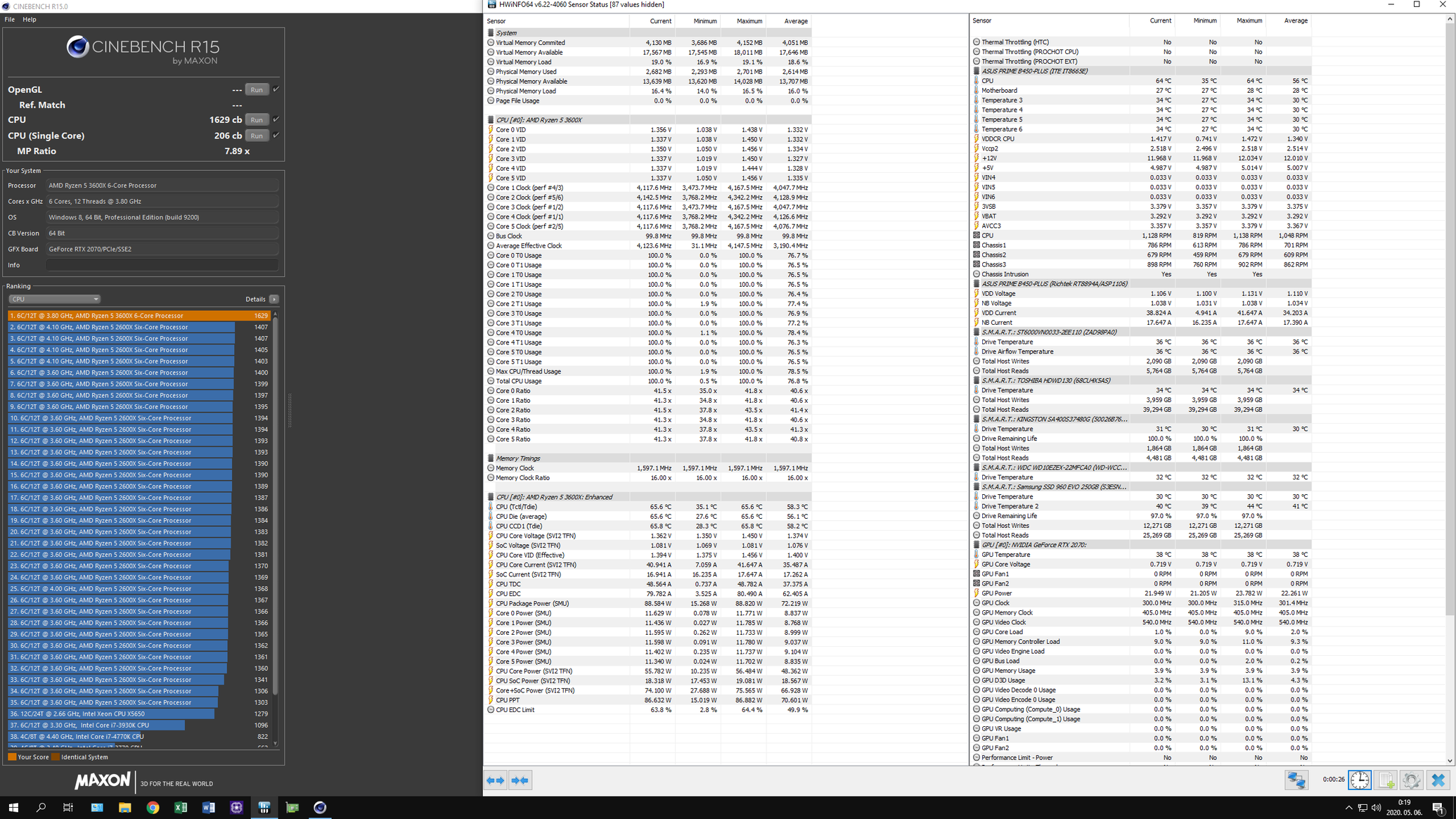Open taskbar Search
The width and height of the screenshot is (1456, 819).
41,808
